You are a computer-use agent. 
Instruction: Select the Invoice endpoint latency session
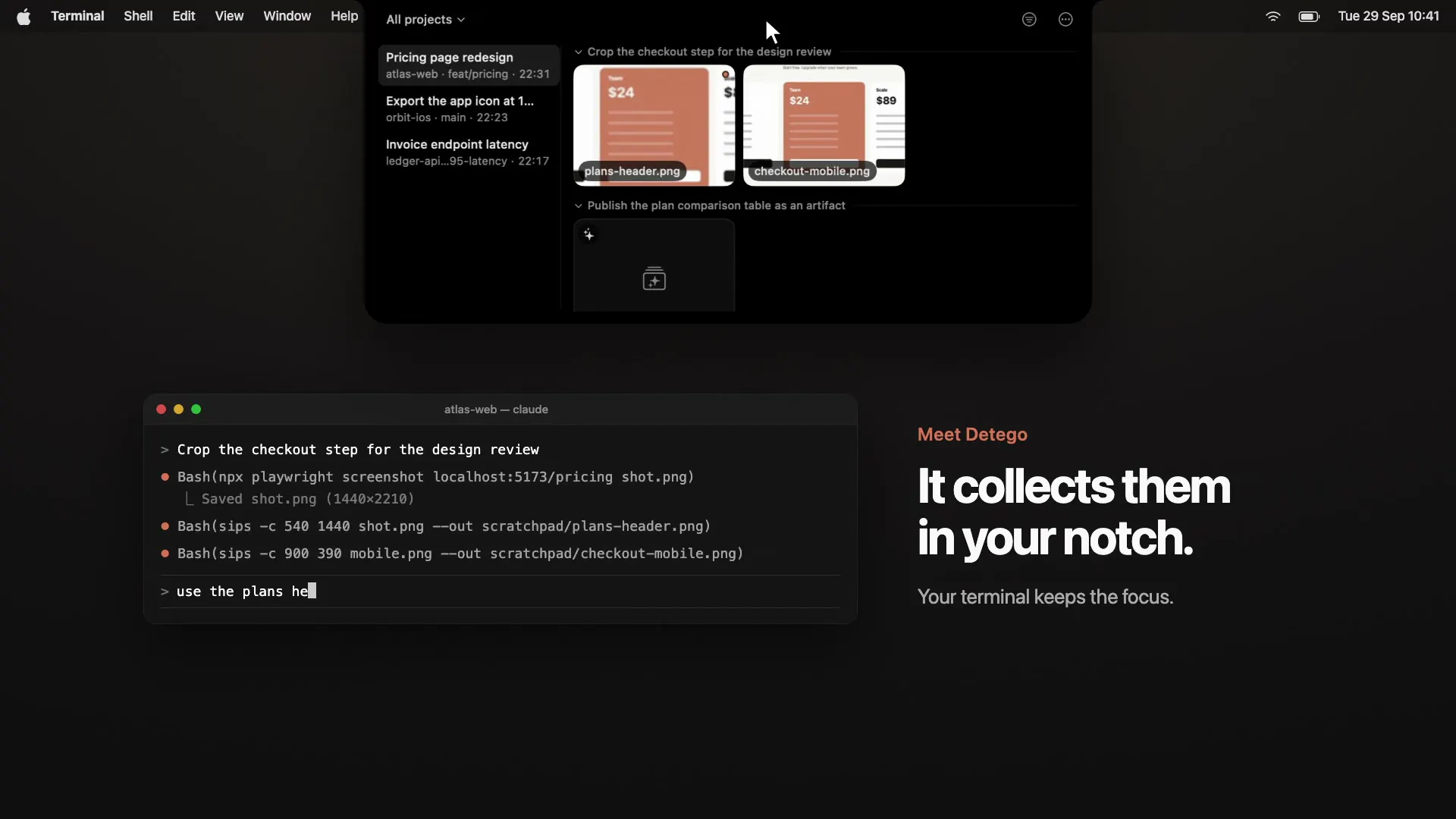tap(469, 152)
